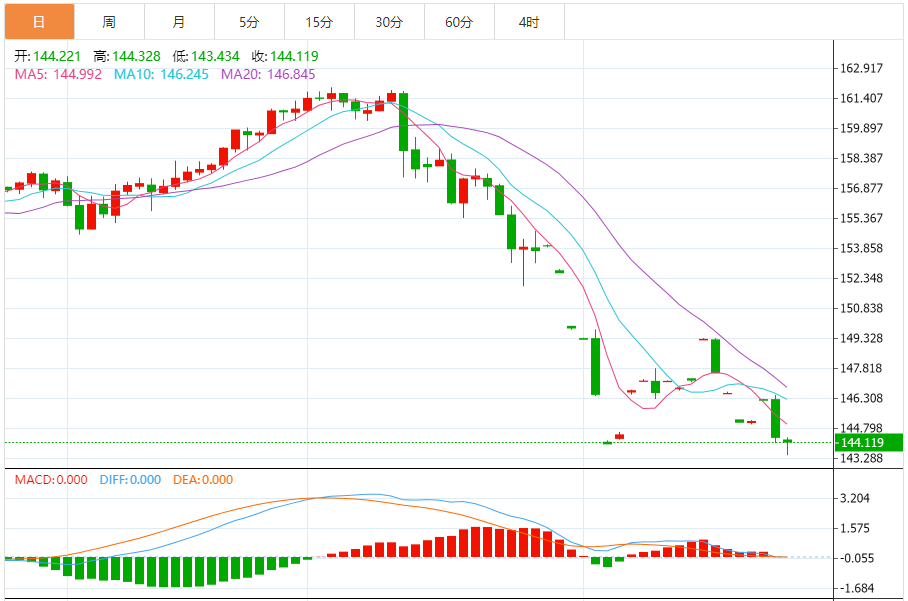Click the 150.838 price axis label
The image size is (908, 601).
pos(862,309)
